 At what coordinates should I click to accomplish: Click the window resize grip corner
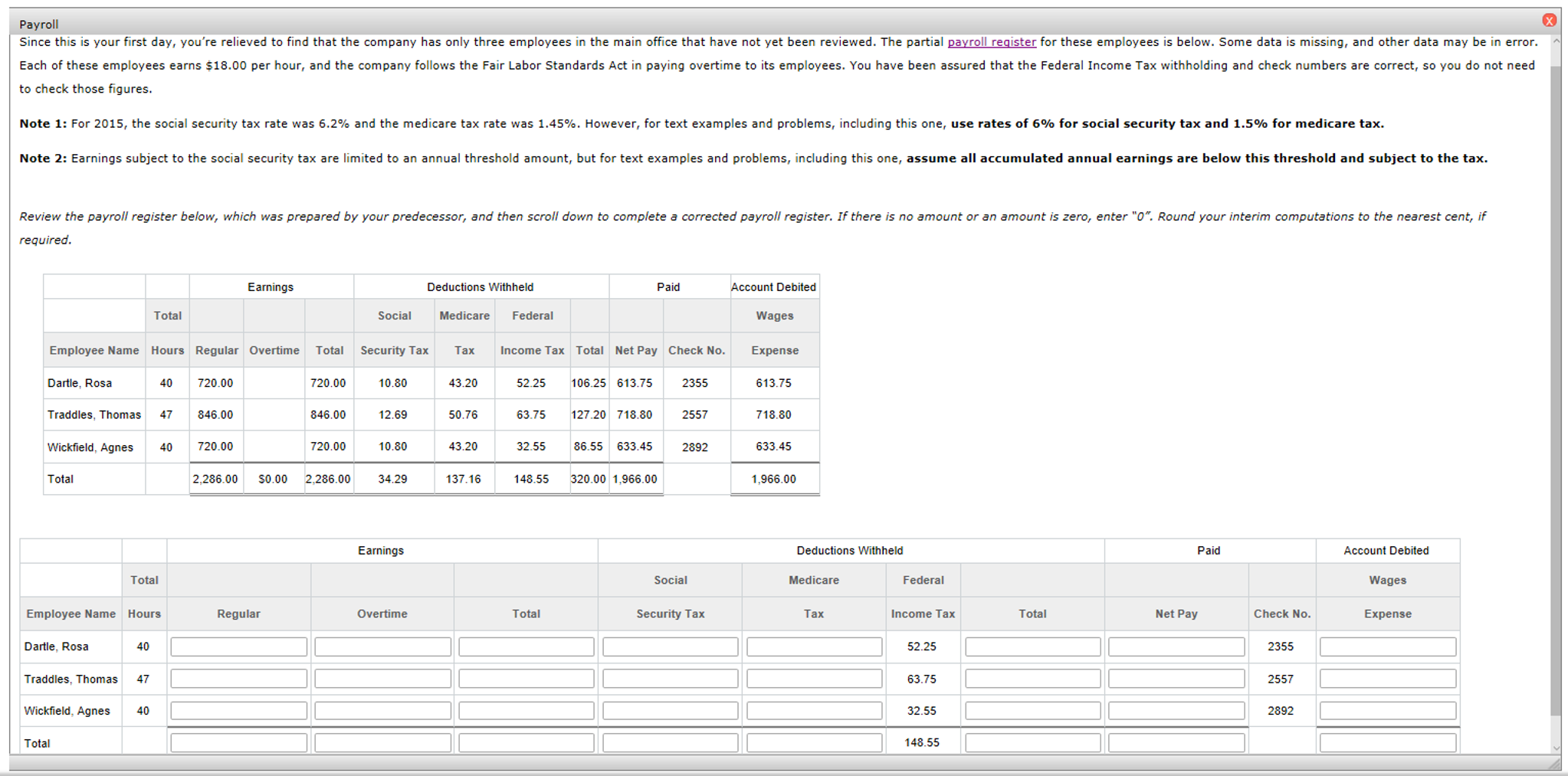point(1554,764)
